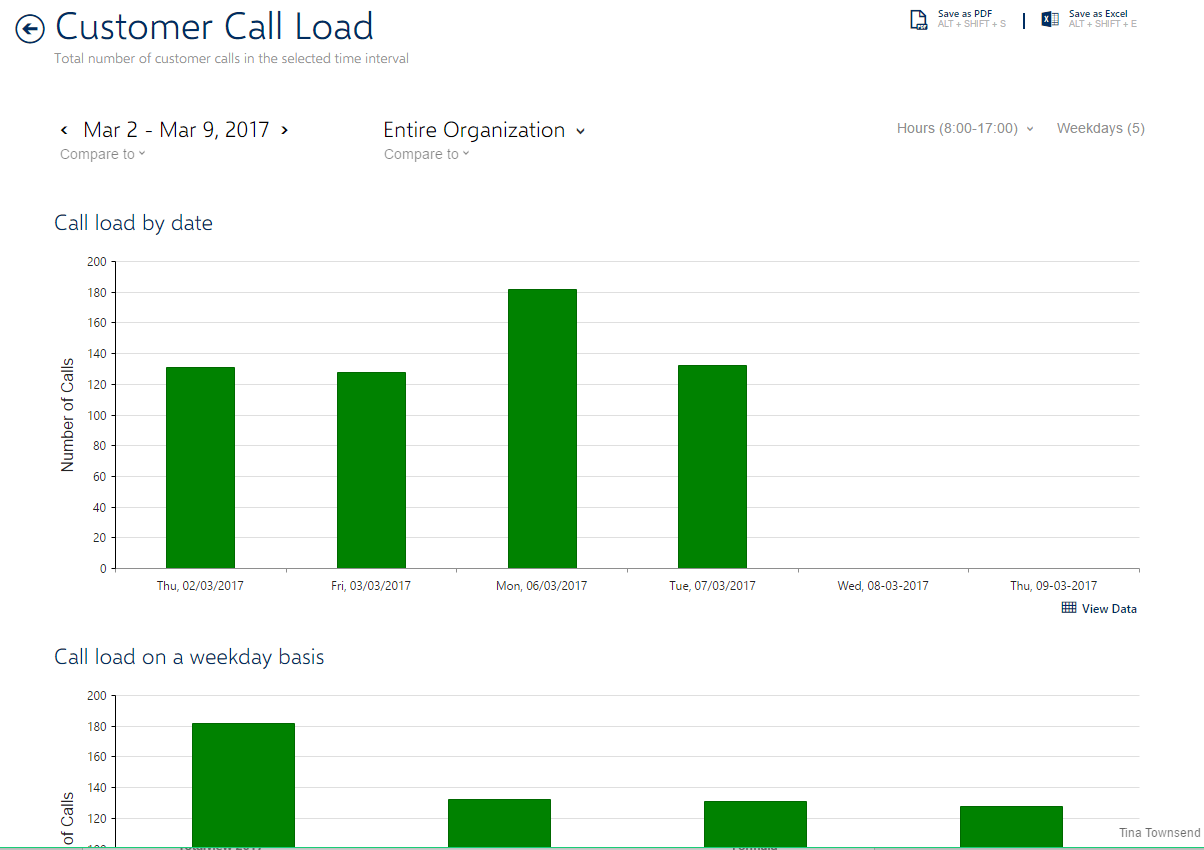Open the Weekdays (5) filter

1100,128
